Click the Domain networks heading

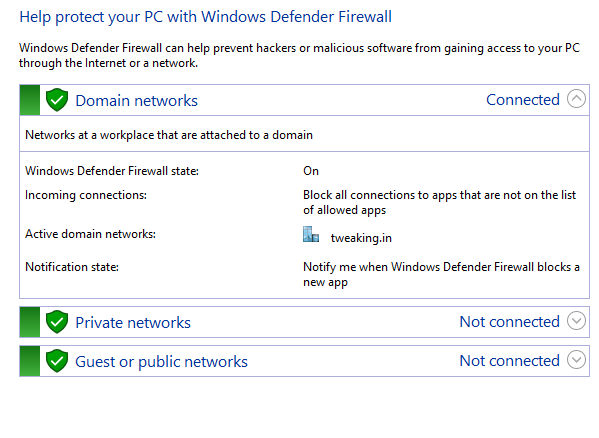(136, 101)
